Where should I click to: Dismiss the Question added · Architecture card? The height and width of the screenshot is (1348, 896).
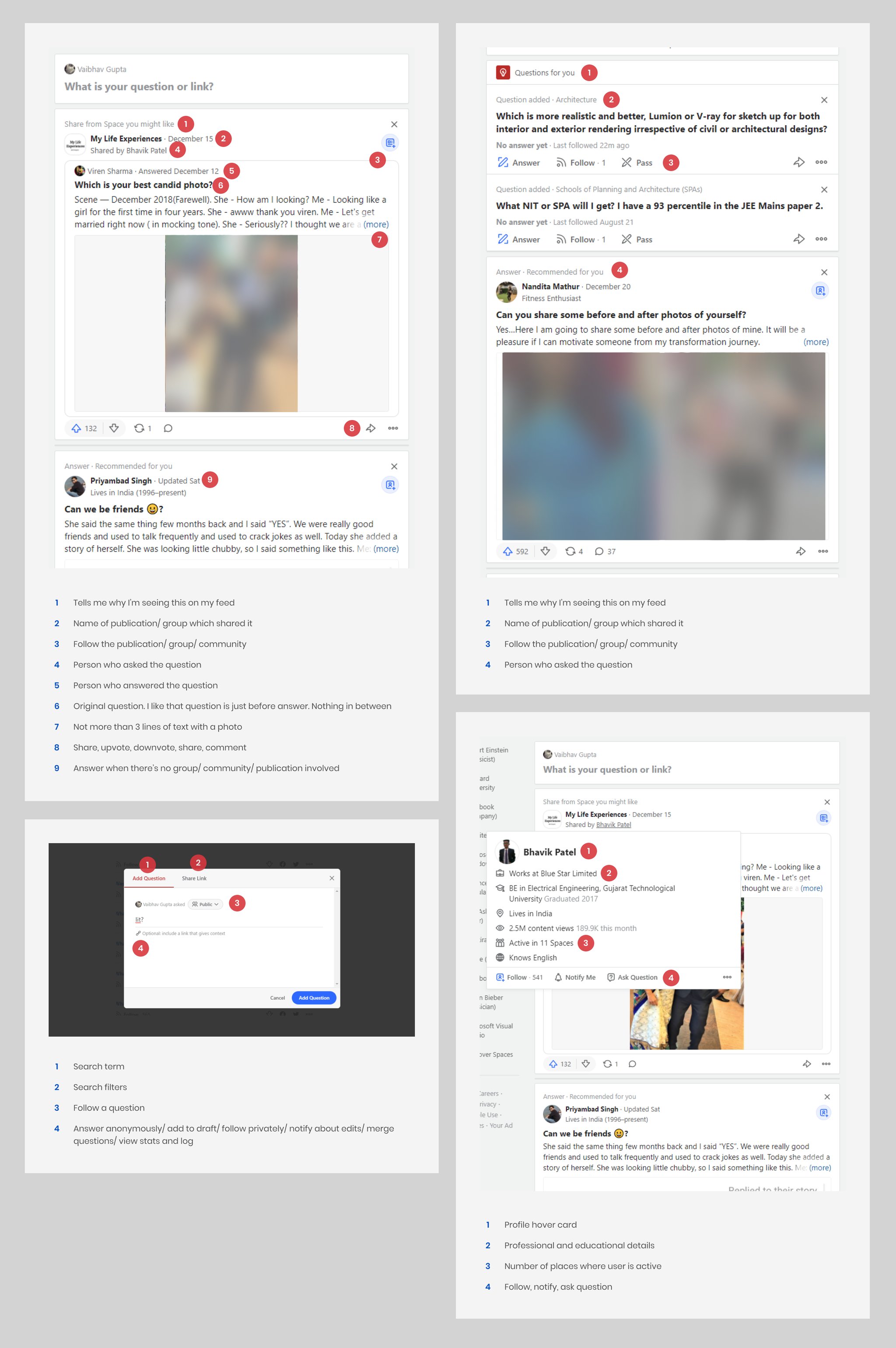pyautogui.click(x=824, y=100)
